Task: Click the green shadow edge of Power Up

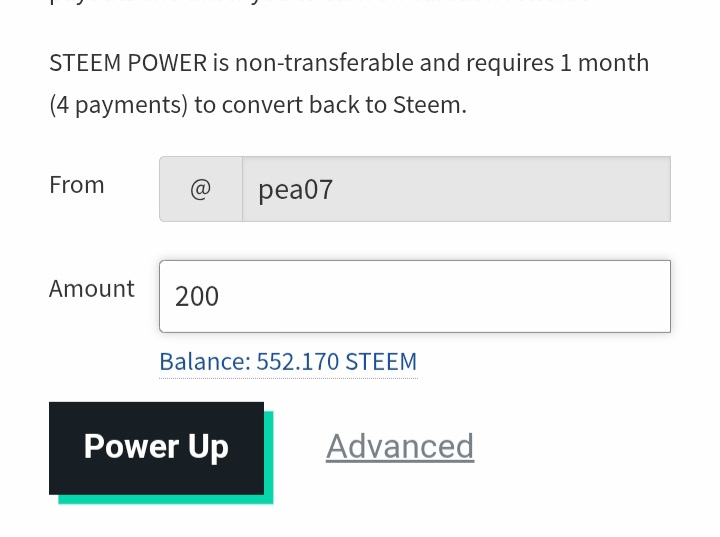Action: tap(269, 457)
